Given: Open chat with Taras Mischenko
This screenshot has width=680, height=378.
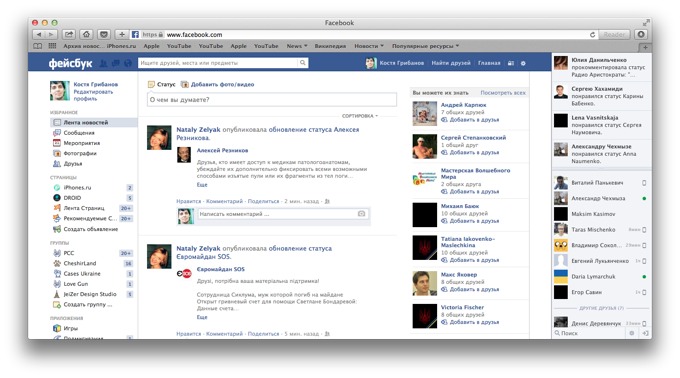Looking at the screenshot, I should coord(601,230).
